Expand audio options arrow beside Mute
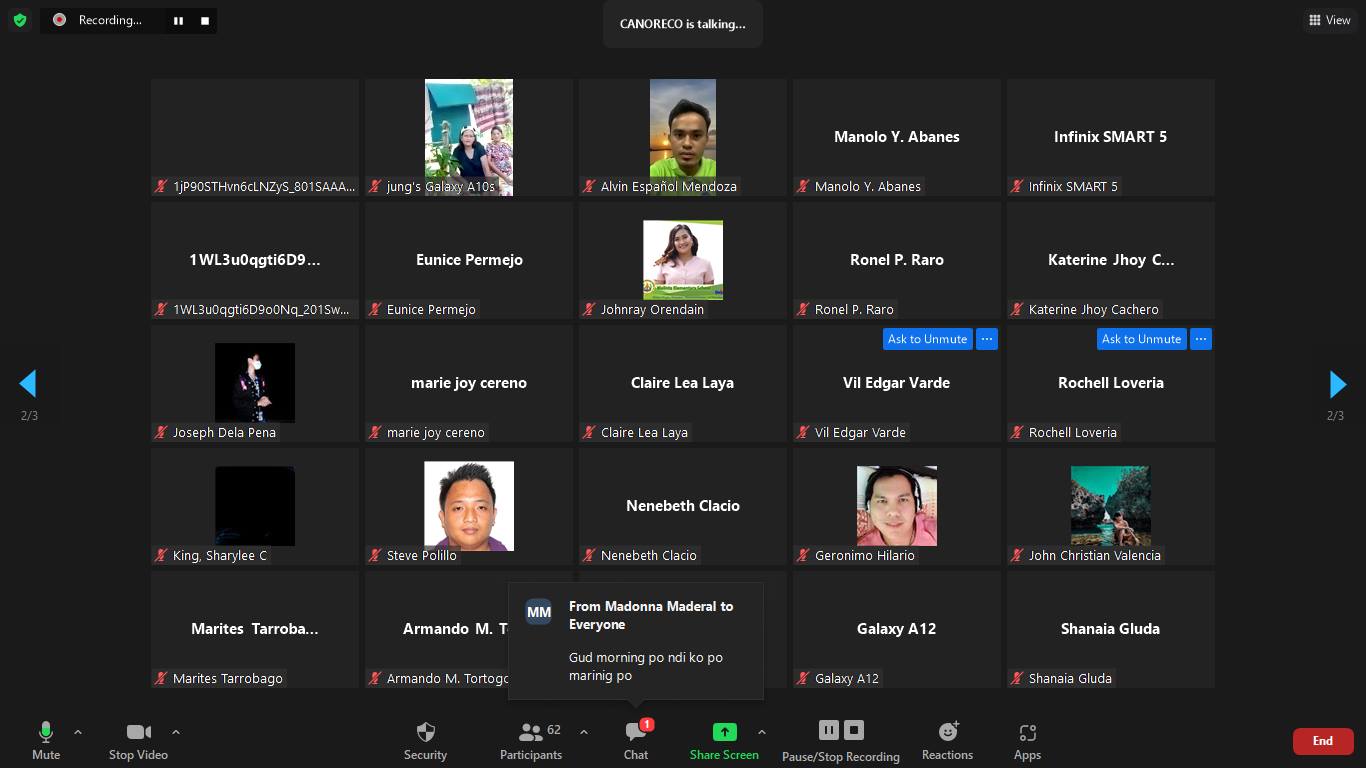The height and width of the screenshot is (768, 1366). (78, 732)
